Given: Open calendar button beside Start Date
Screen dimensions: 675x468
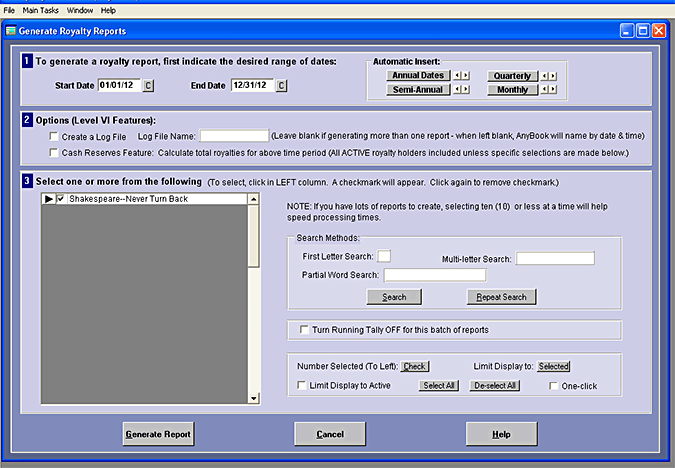Looking at the screenshot, I should pos(149,86).
